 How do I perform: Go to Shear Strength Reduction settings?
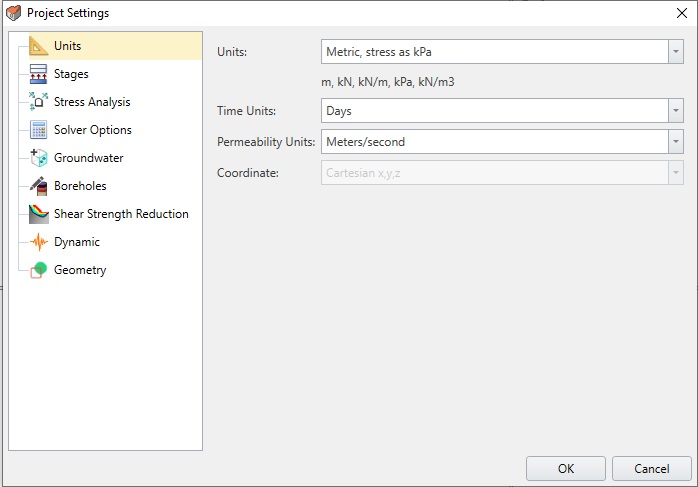pos(121,214)
